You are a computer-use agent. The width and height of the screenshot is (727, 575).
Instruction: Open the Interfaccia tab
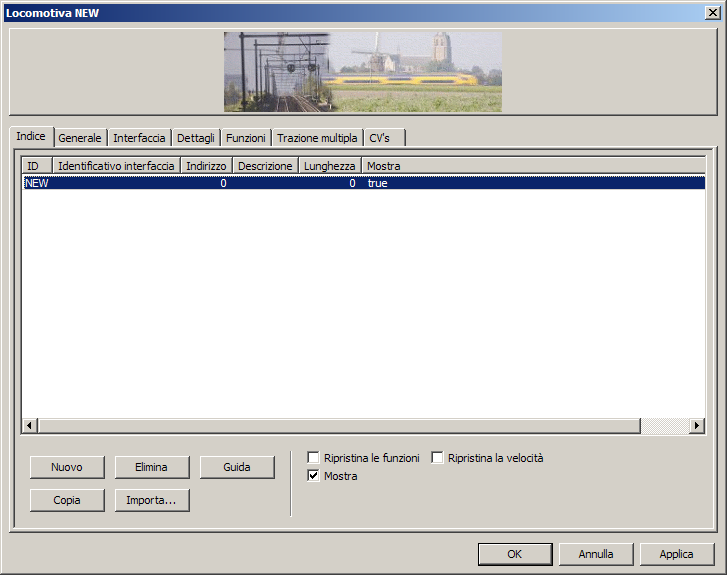tap(139, 138)
